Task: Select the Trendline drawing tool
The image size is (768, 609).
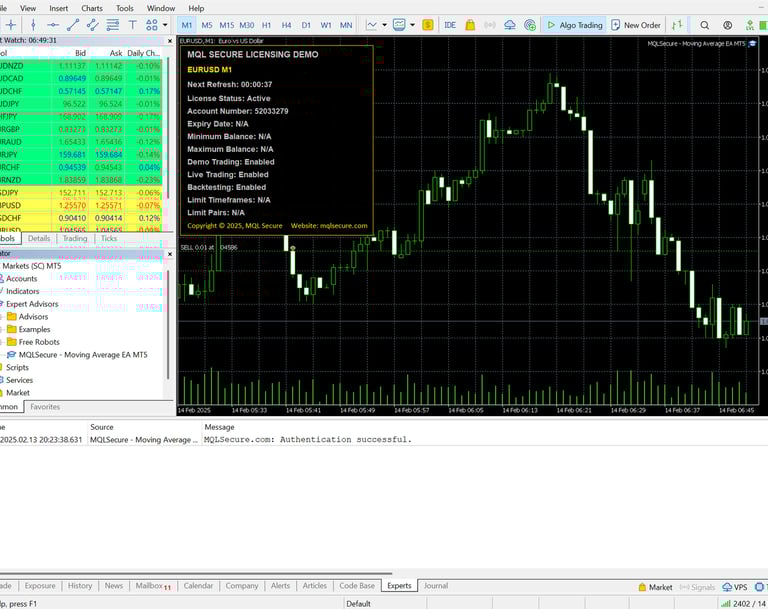Action: pyautogui.click(x=73, y=25)
